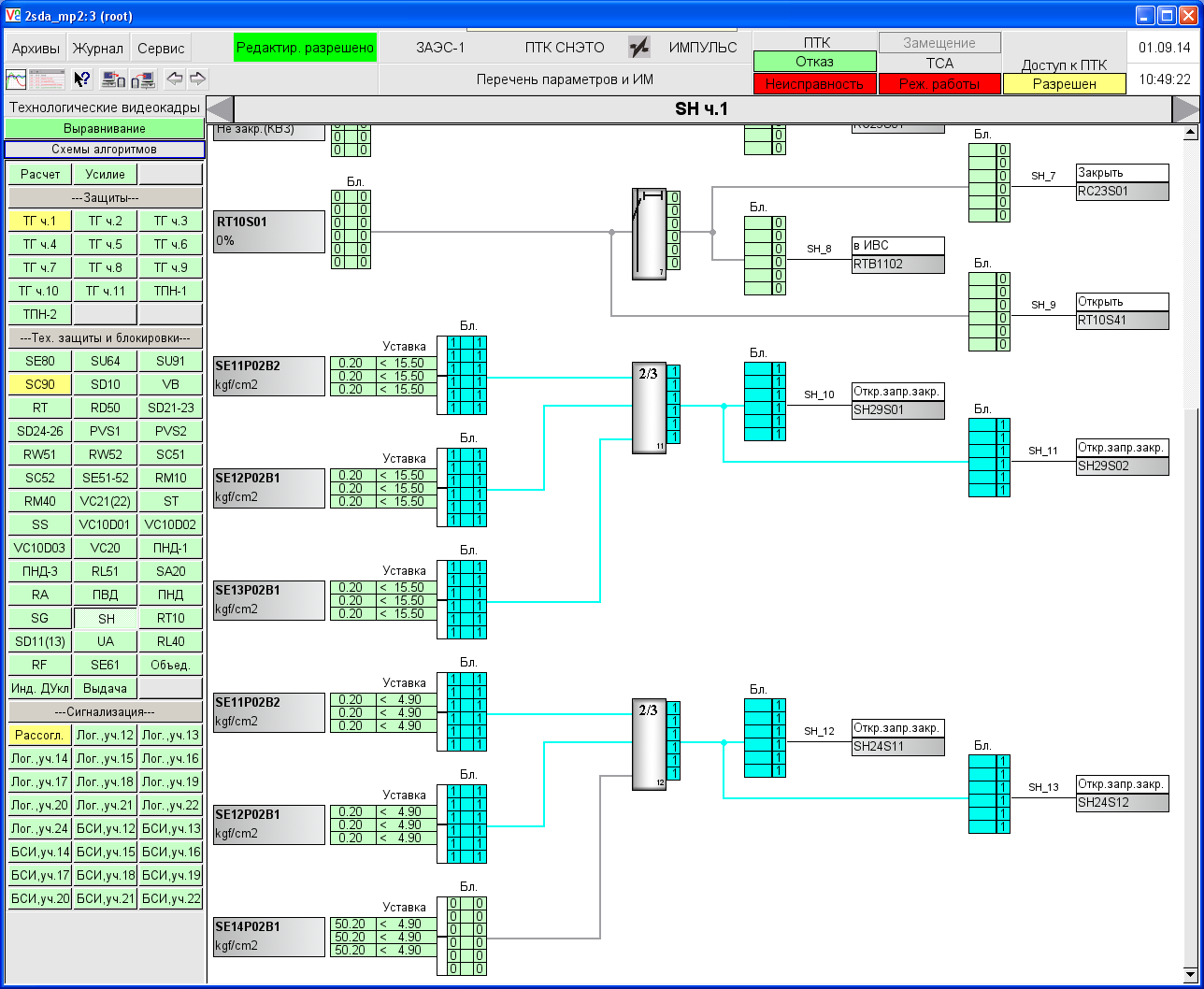Open the ТПН-2 frame

tap(40, 314)
